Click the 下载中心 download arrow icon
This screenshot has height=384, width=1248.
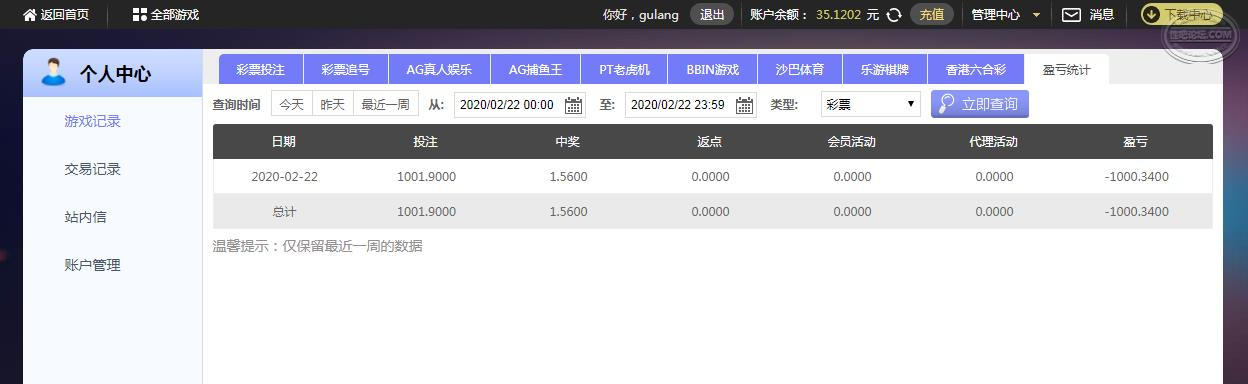click(1151, 15)
